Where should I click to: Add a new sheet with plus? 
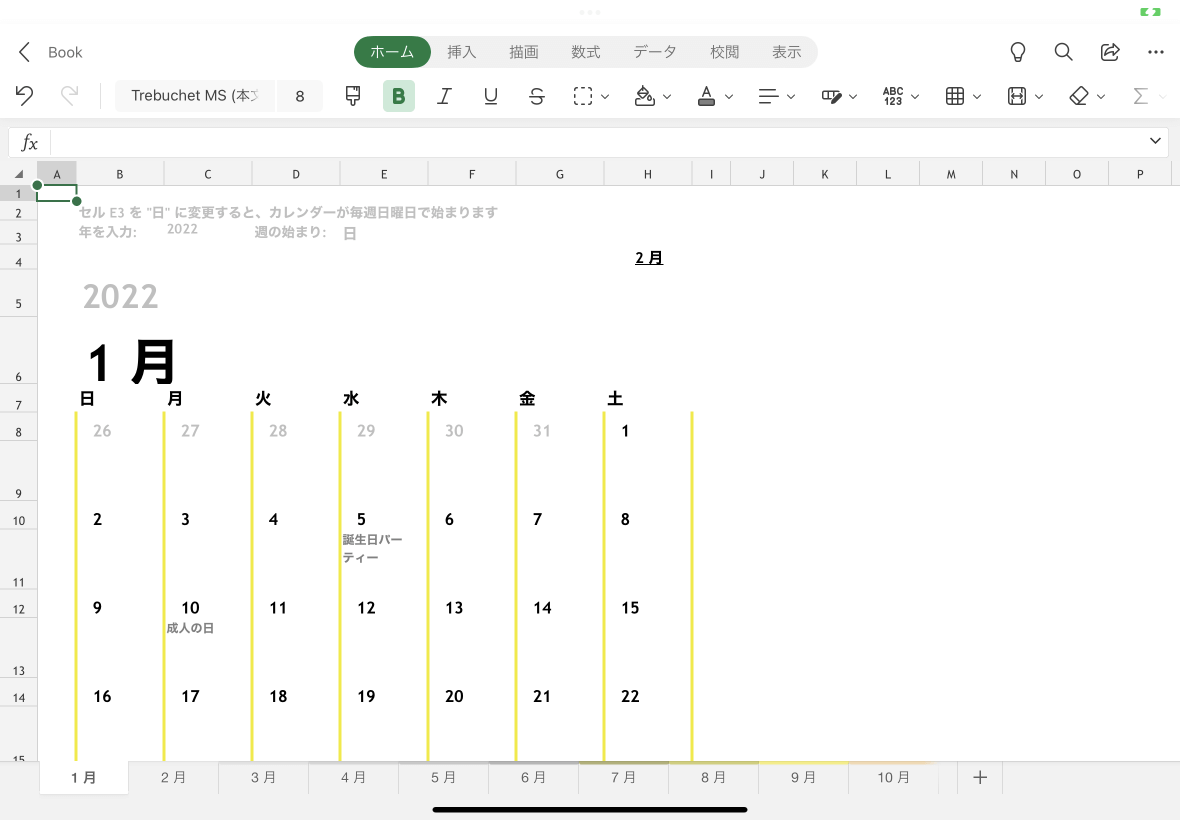[980, 777]
